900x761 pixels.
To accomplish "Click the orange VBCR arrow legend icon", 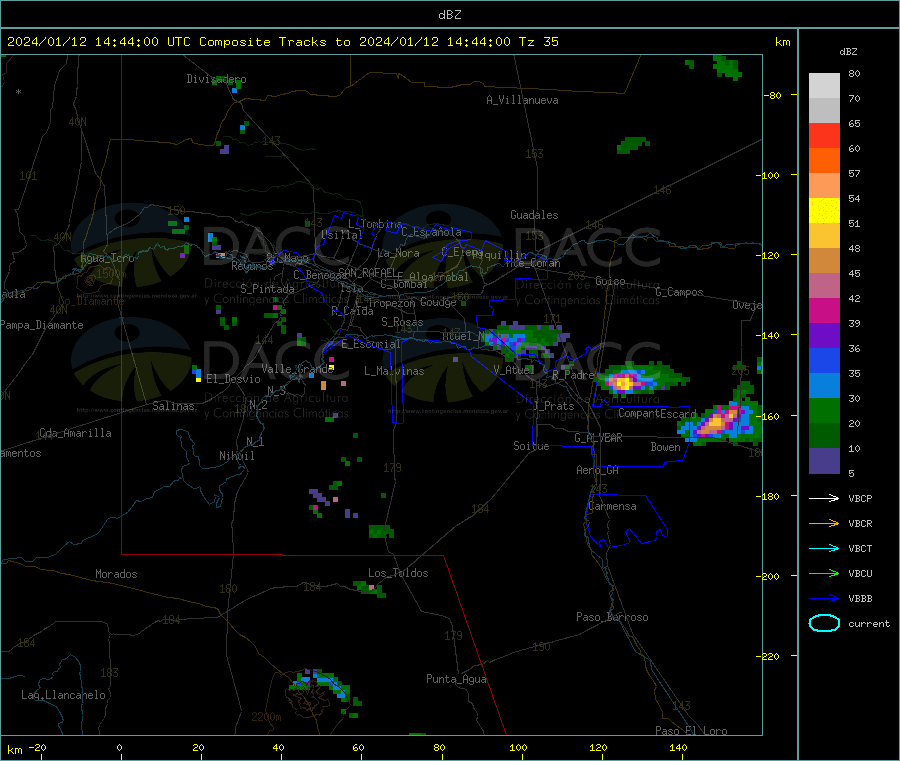I will point(824,523).
